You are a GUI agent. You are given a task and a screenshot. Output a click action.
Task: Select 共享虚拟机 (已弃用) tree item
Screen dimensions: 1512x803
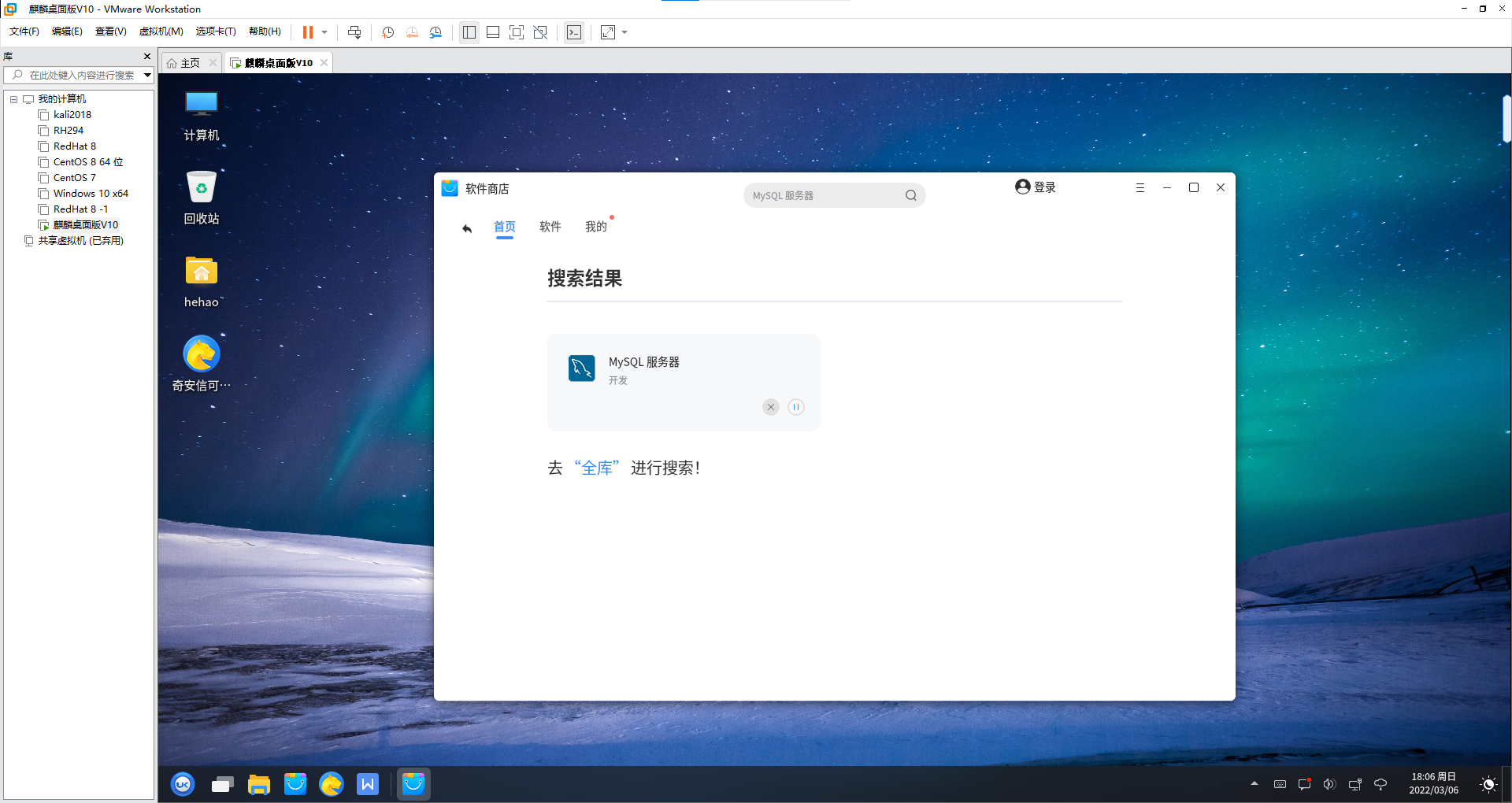coord(80,241)
